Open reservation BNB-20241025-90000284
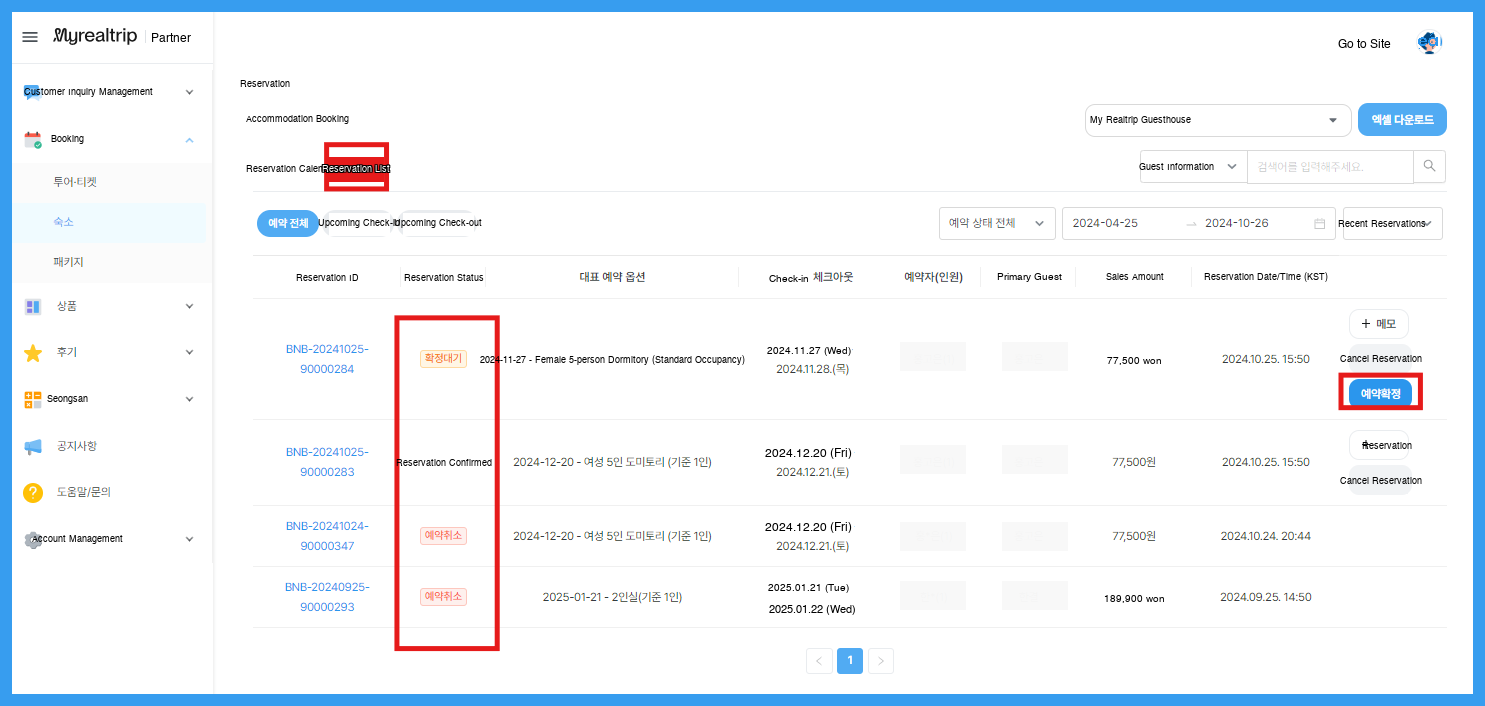Image resolution: width=1485 pixels, height=706 pixels. point(327,359)
